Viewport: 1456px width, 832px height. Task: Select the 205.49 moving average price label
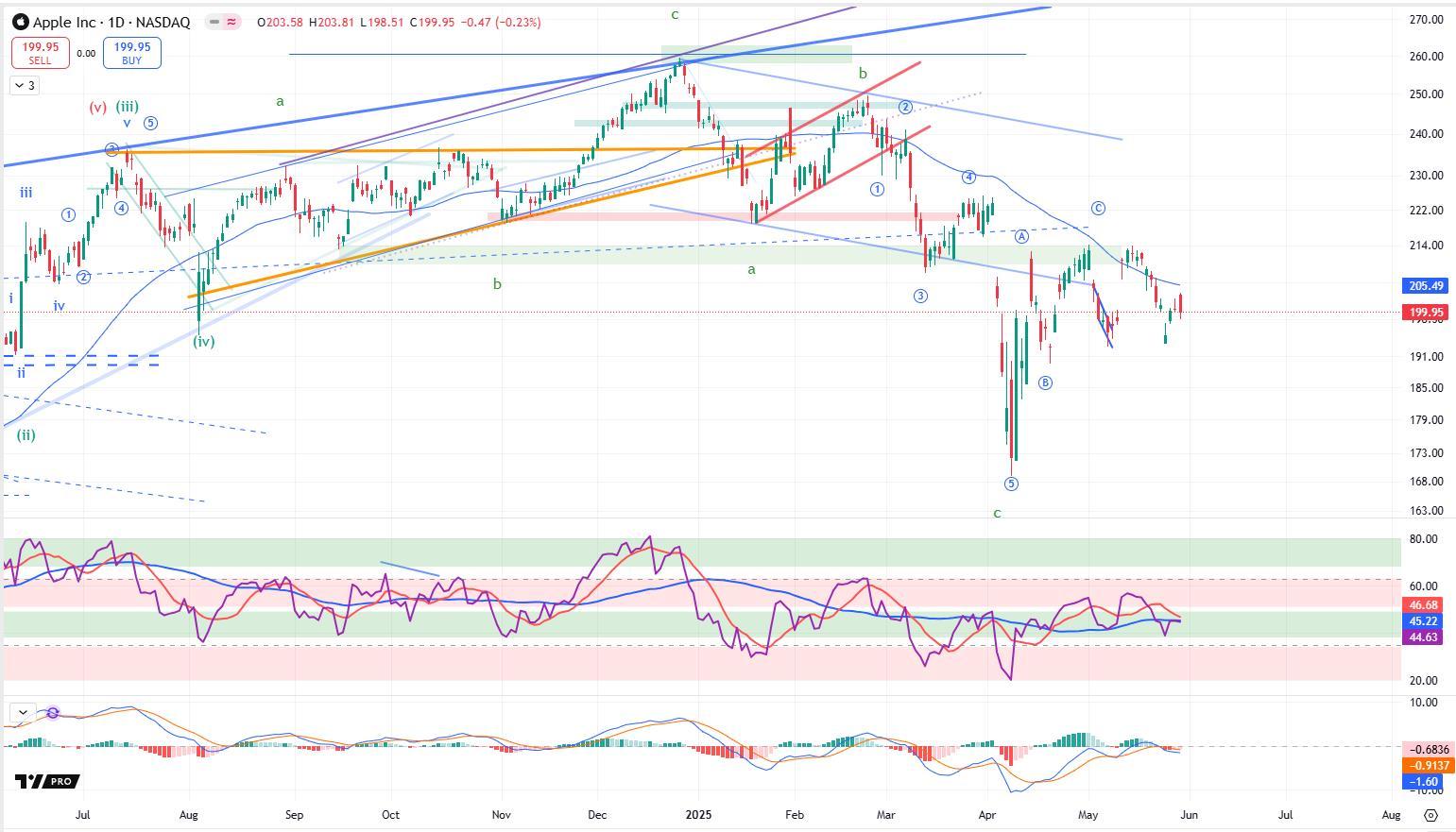1426,286
